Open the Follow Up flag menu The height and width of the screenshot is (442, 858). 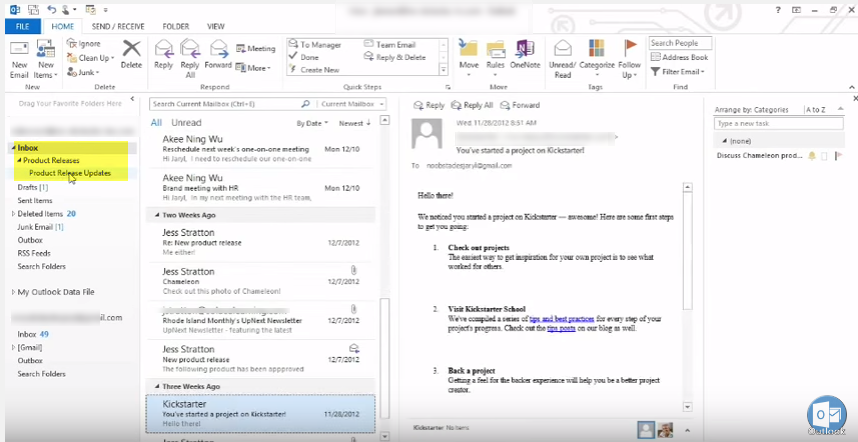pyautogui.click(x=630, y=60)
